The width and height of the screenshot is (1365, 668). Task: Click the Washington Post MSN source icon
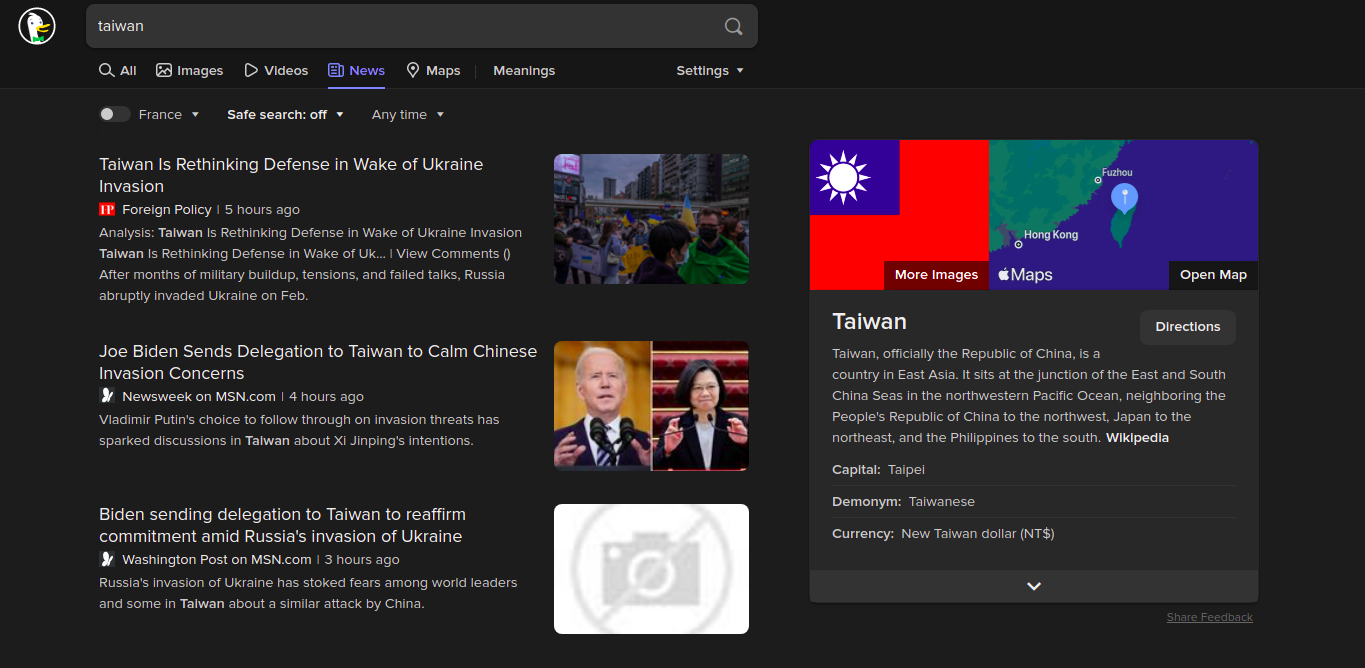[x=107, y=560]
